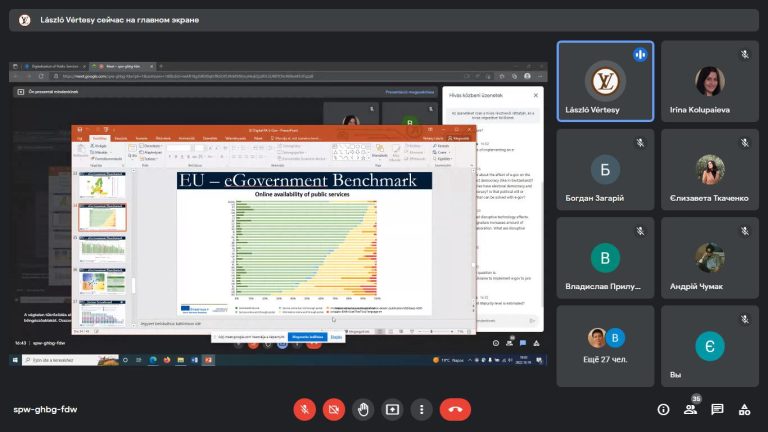Viewport: 768px width, 432px height.
Task: Send the chat message in shared Meet window
Action: coord(532,320)
